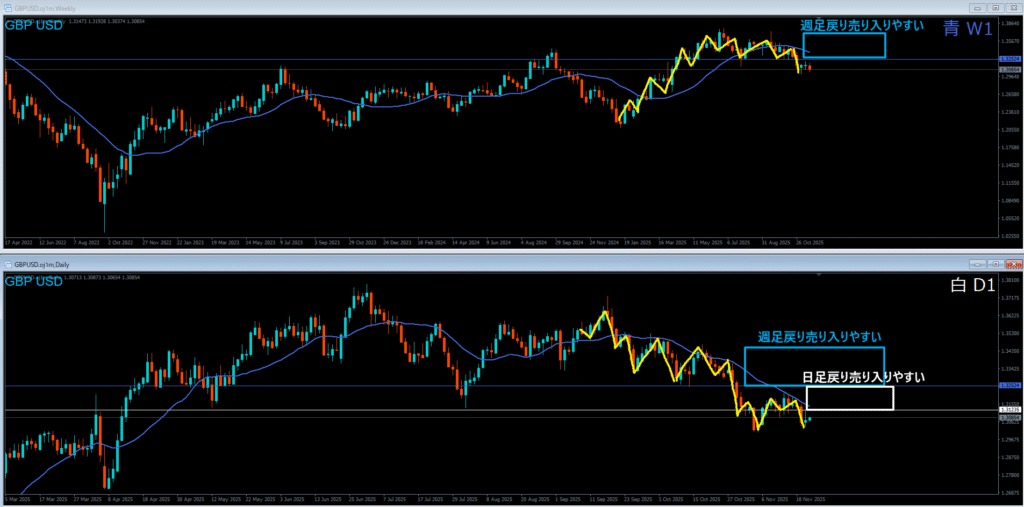The width and height of the screenshot is (1024, 507).
Task: Activate the GBPUSD Weekly window title bar
Action: pyautogui.click(x=400, y=9)
